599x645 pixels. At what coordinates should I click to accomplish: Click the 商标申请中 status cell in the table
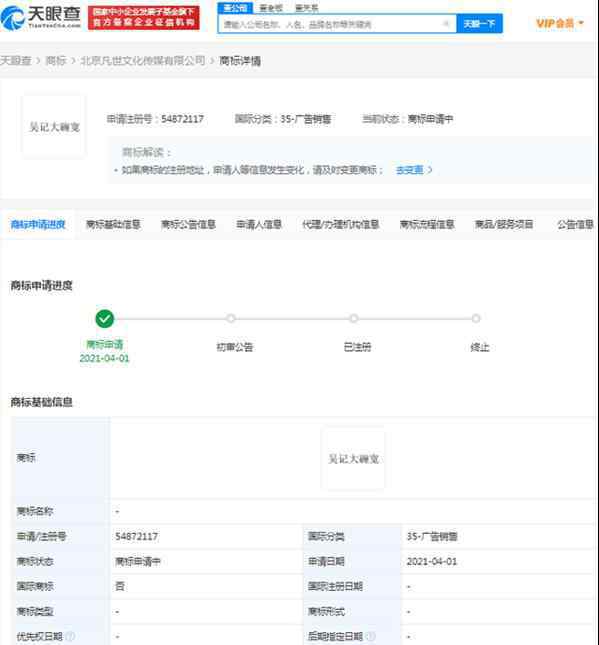[x=138, y=561]
